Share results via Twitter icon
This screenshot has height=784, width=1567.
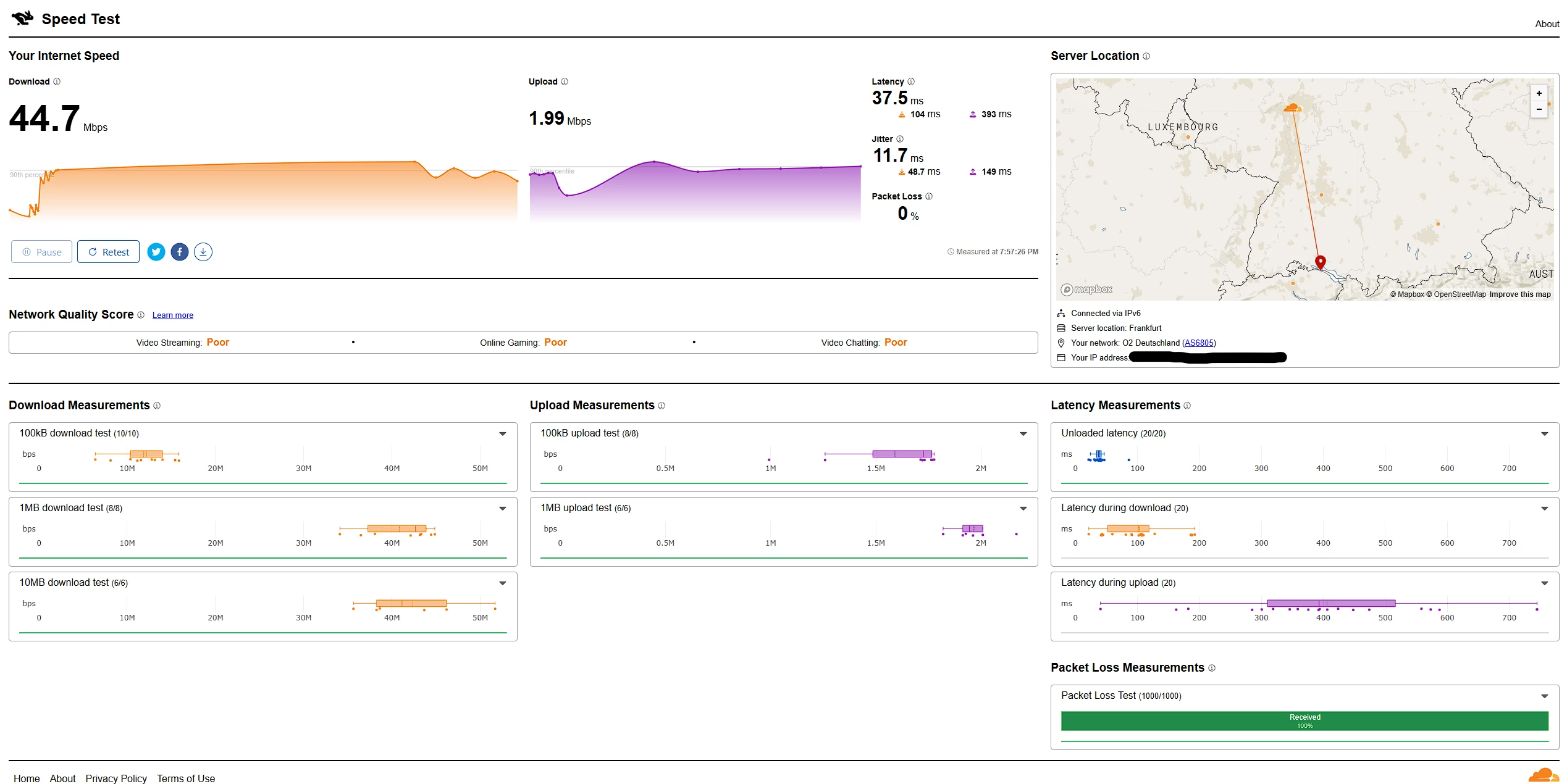156,252
